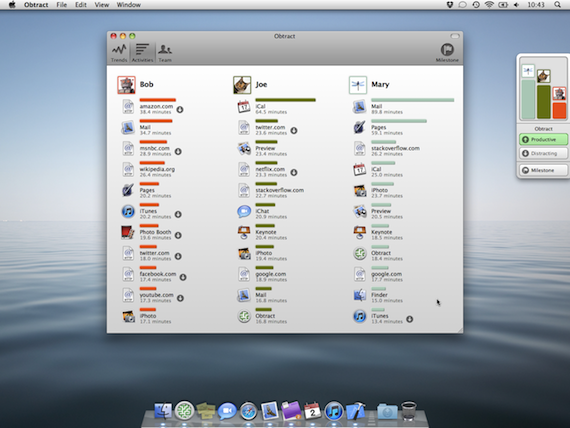Click the iPhoto icon in Bob's list
Viewport: 570px width, 428px height.
click(128, 316)
